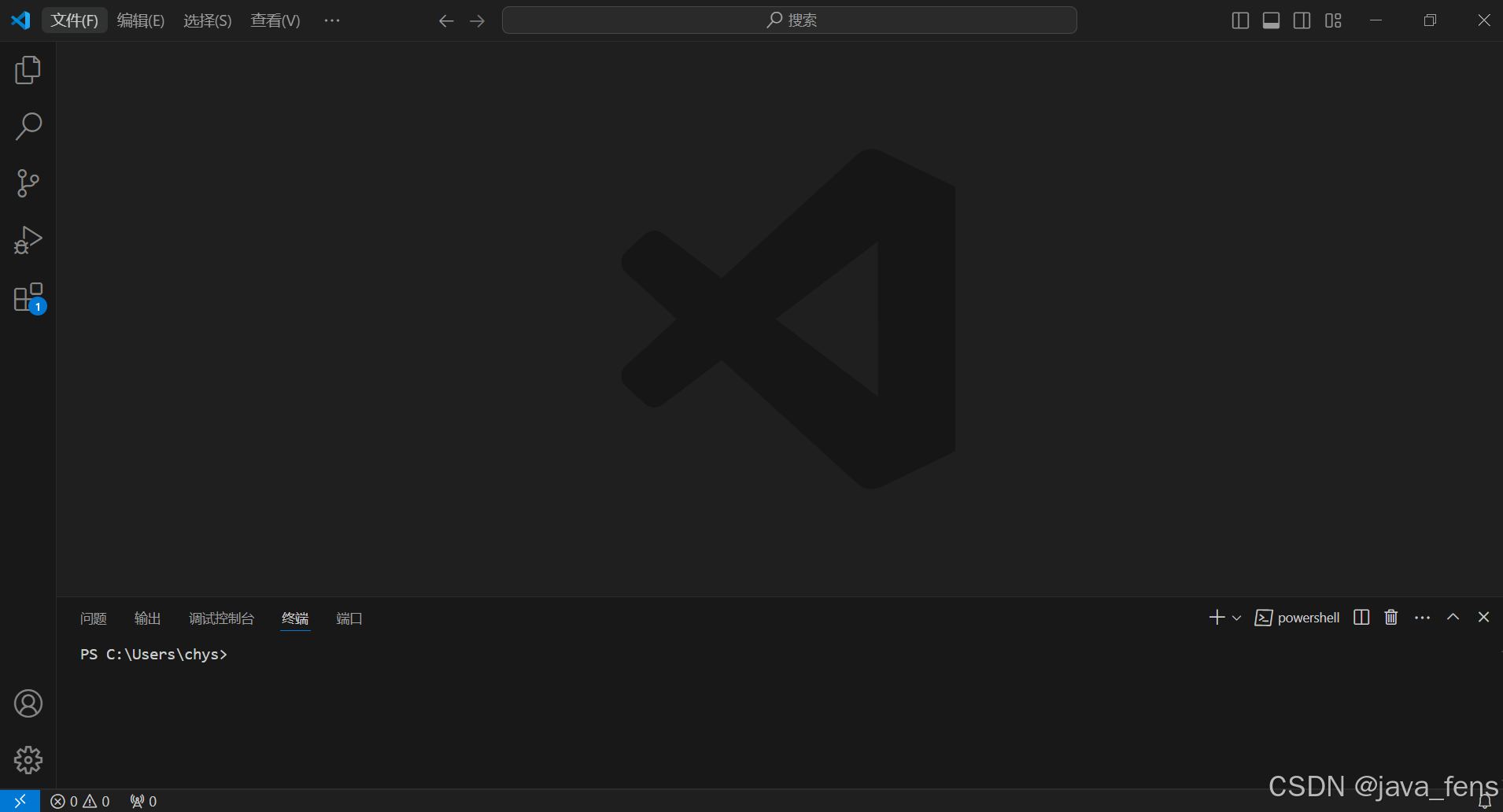Toggle the primary side bar layout icon
This screenshot has width=1503, height=812.
pos(1240,20)
